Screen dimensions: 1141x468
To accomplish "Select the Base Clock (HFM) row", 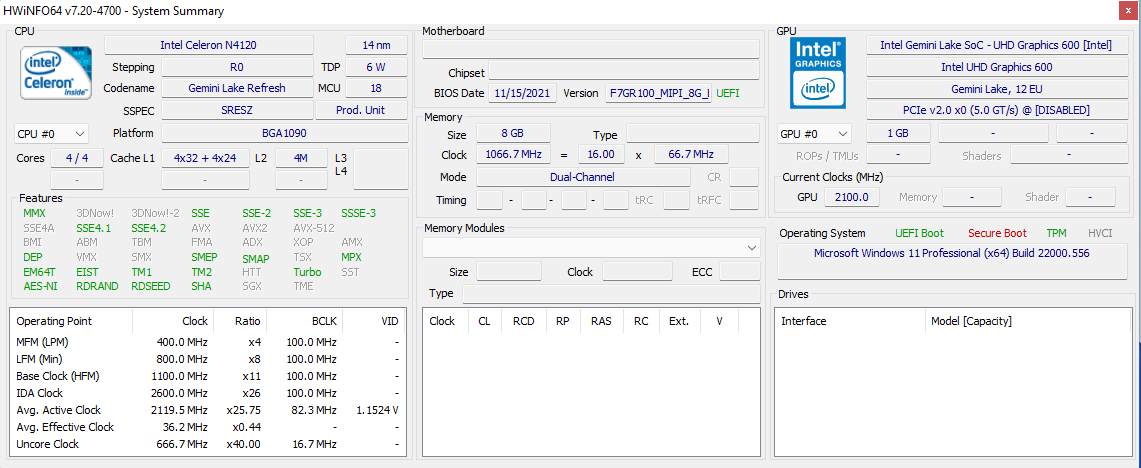I will click(x=207, y=376).
